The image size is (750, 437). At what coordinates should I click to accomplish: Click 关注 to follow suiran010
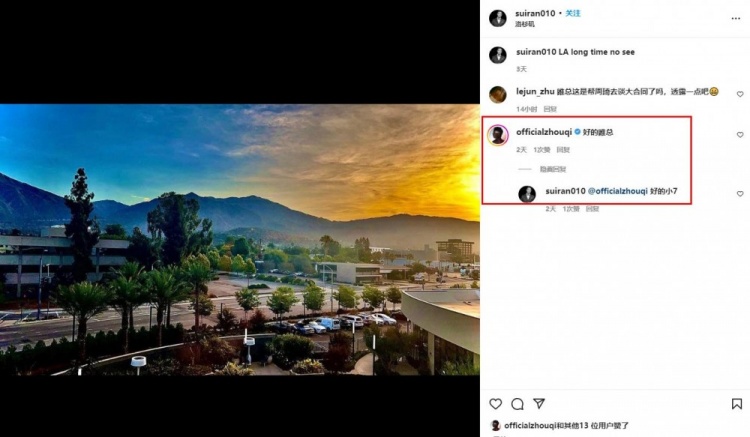pos(573,13)
